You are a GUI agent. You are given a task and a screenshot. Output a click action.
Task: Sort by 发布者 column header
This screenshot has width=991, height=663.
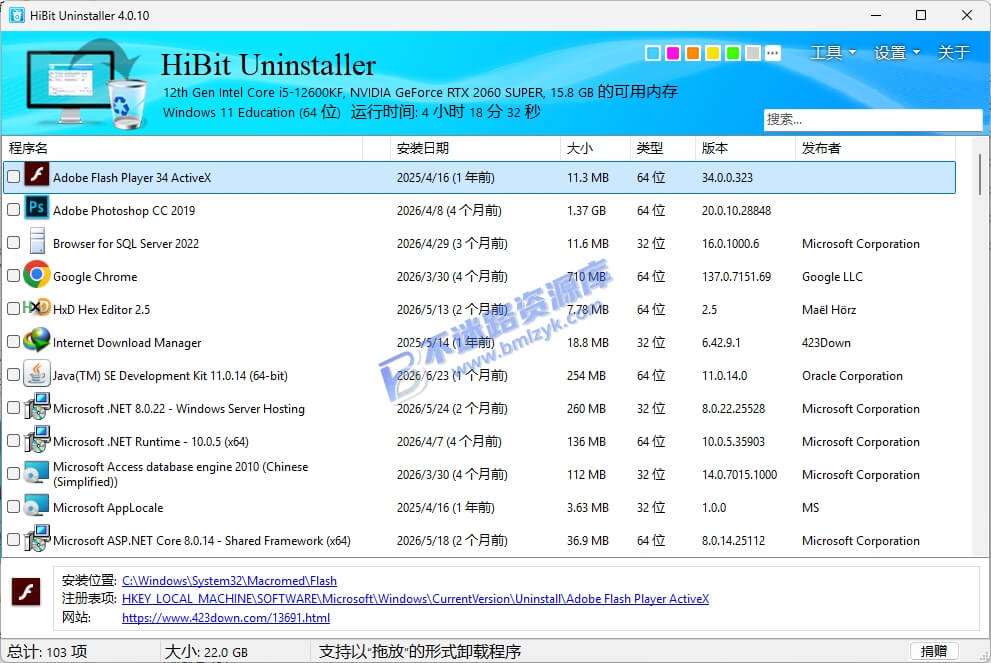[x=875, y=148]
